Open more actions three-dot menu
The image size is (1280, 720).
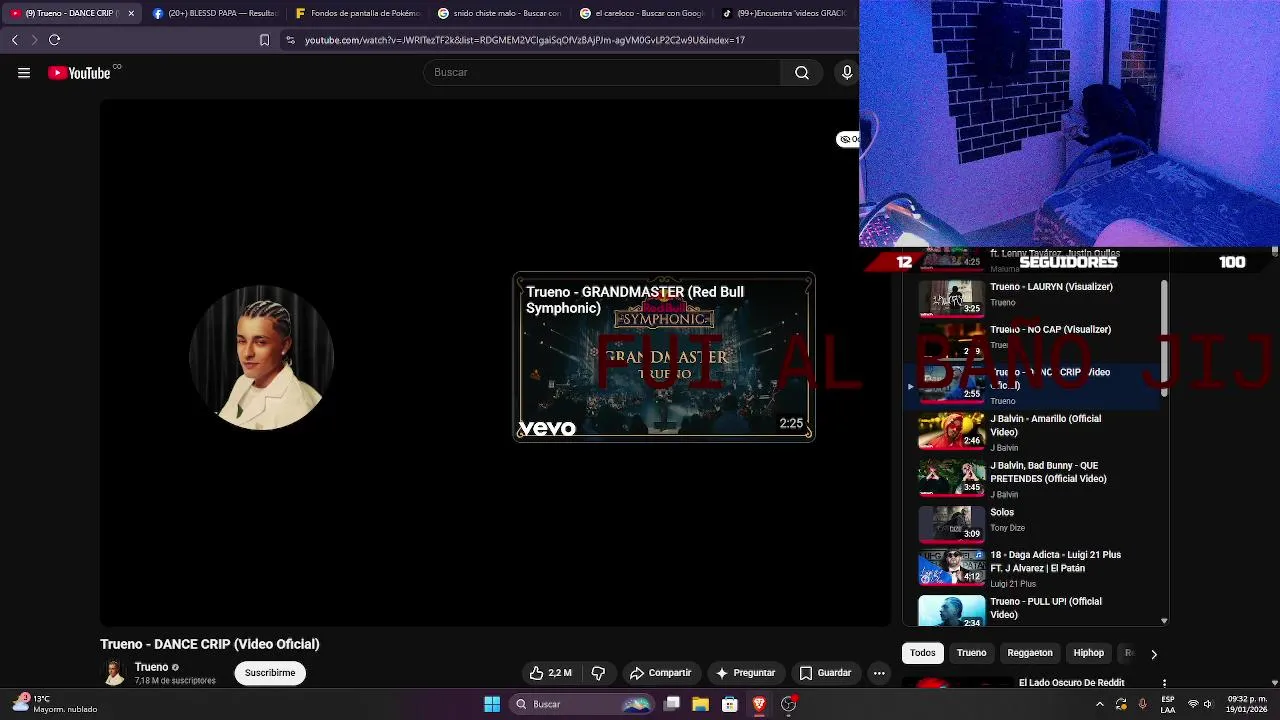pos(879,673)
